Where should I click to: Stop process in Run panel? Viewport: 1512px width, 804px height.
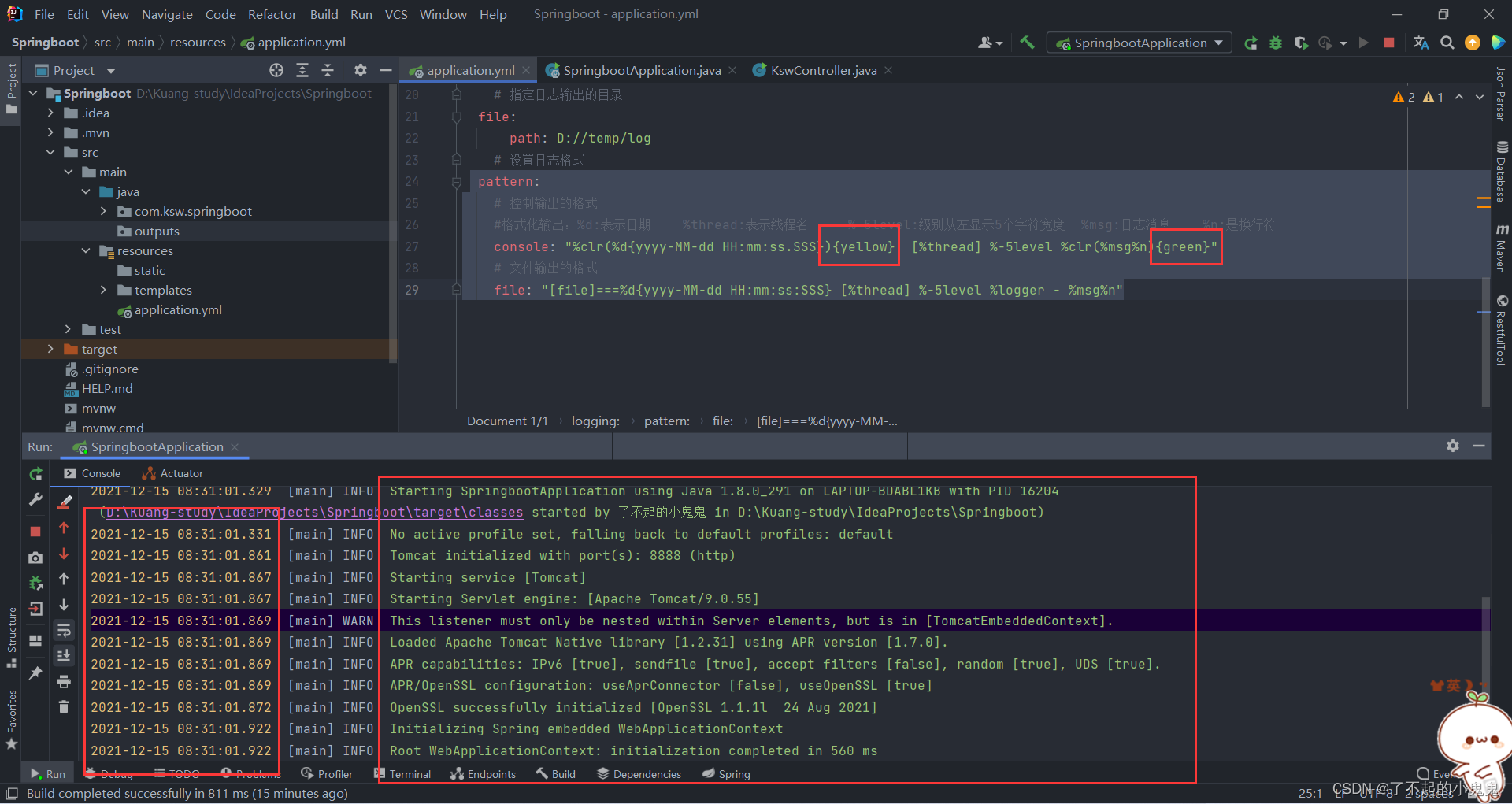[x=35, y=532]
